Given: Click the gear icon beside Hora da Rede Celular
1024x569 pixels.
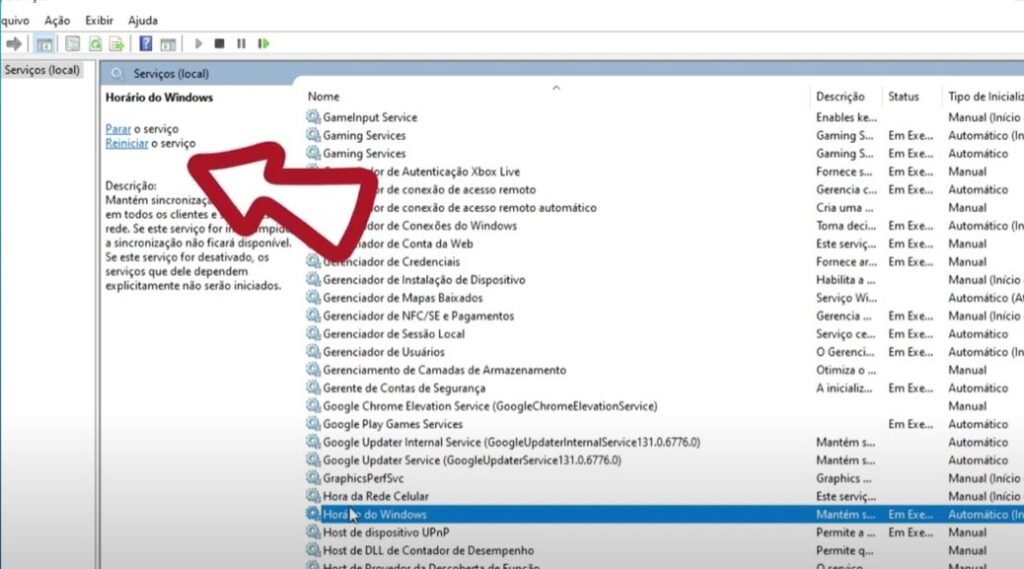Looking at the screenshot, I should point(313,496).
